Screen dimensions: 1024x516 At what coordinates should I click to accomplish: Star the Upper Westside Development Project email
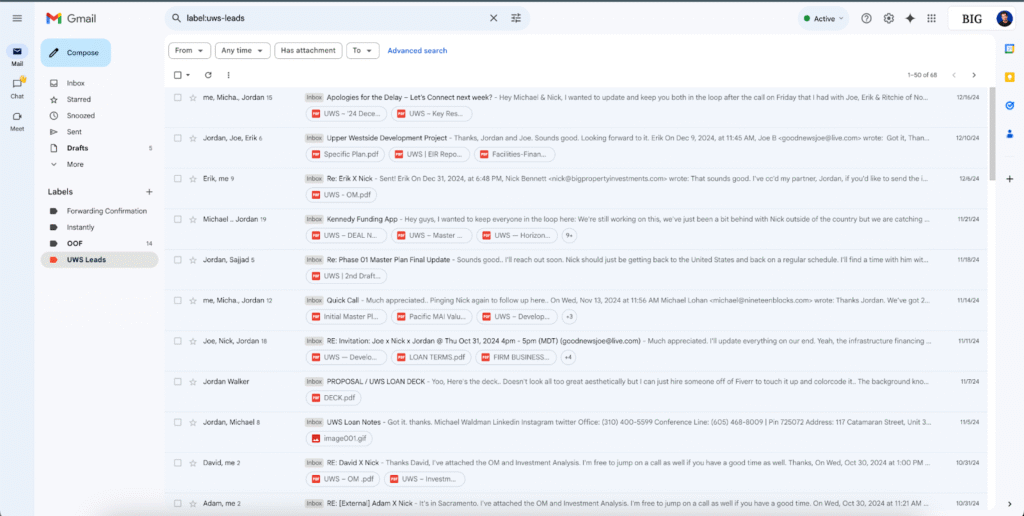(x=192, y=137)
